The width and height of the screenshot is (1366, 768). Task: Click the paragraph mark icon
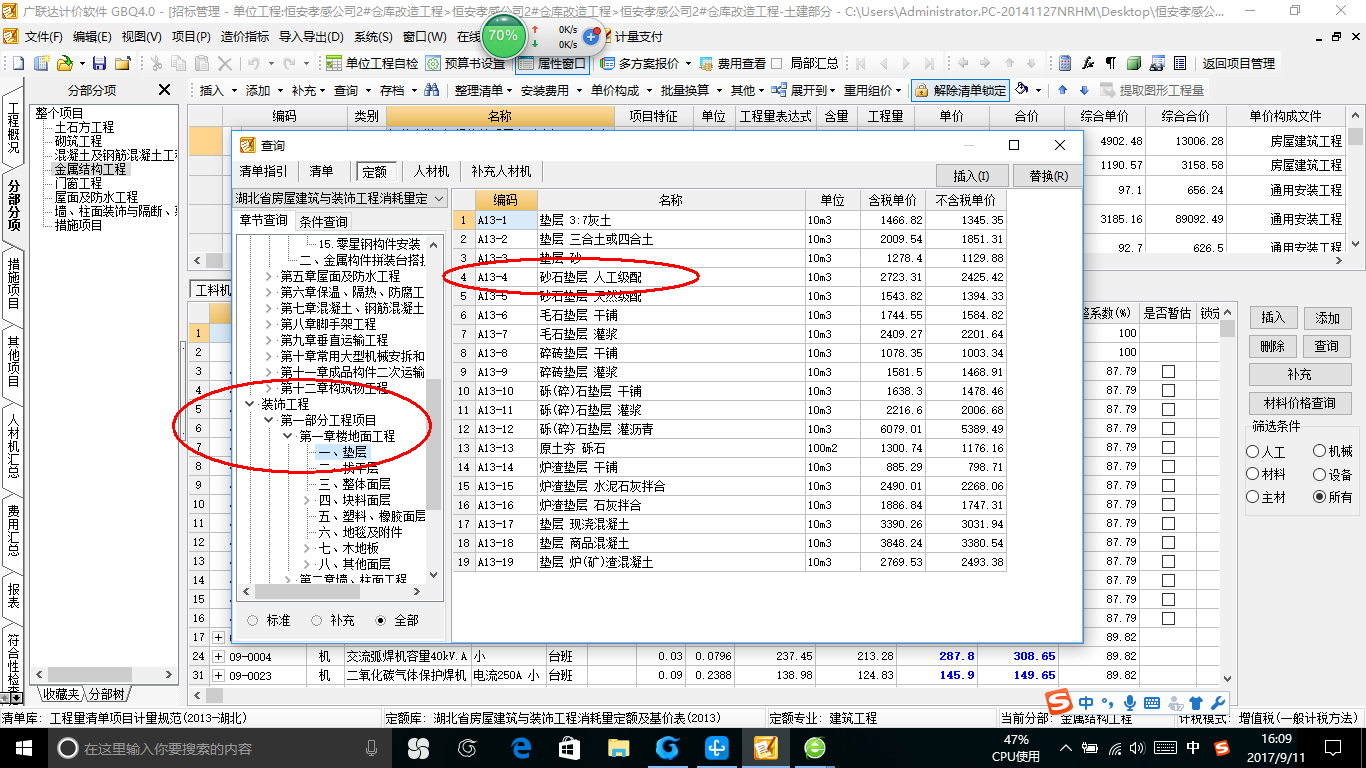pyautogui.click(x=1111, y=63)
